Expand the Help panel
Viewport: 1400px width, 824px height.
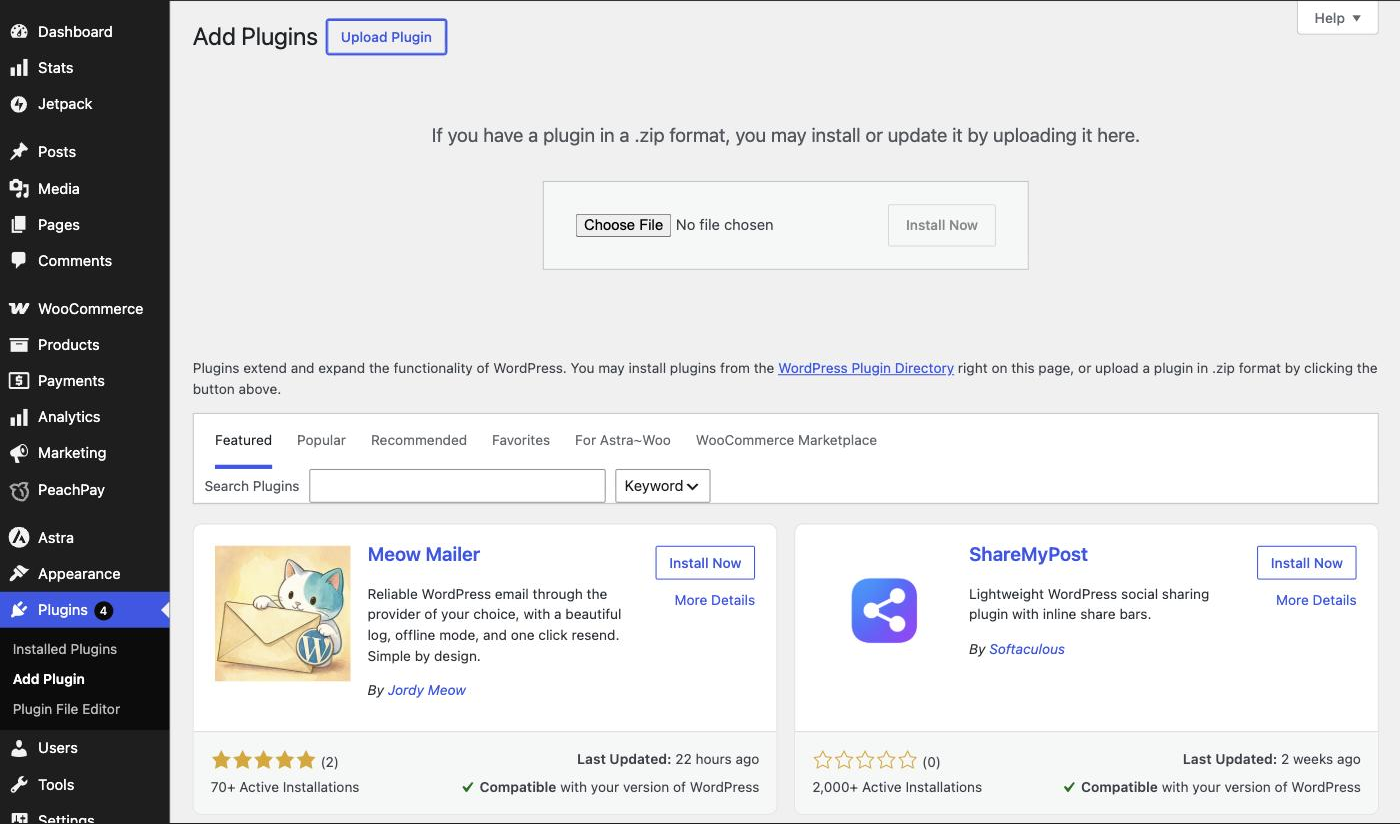1338,18
